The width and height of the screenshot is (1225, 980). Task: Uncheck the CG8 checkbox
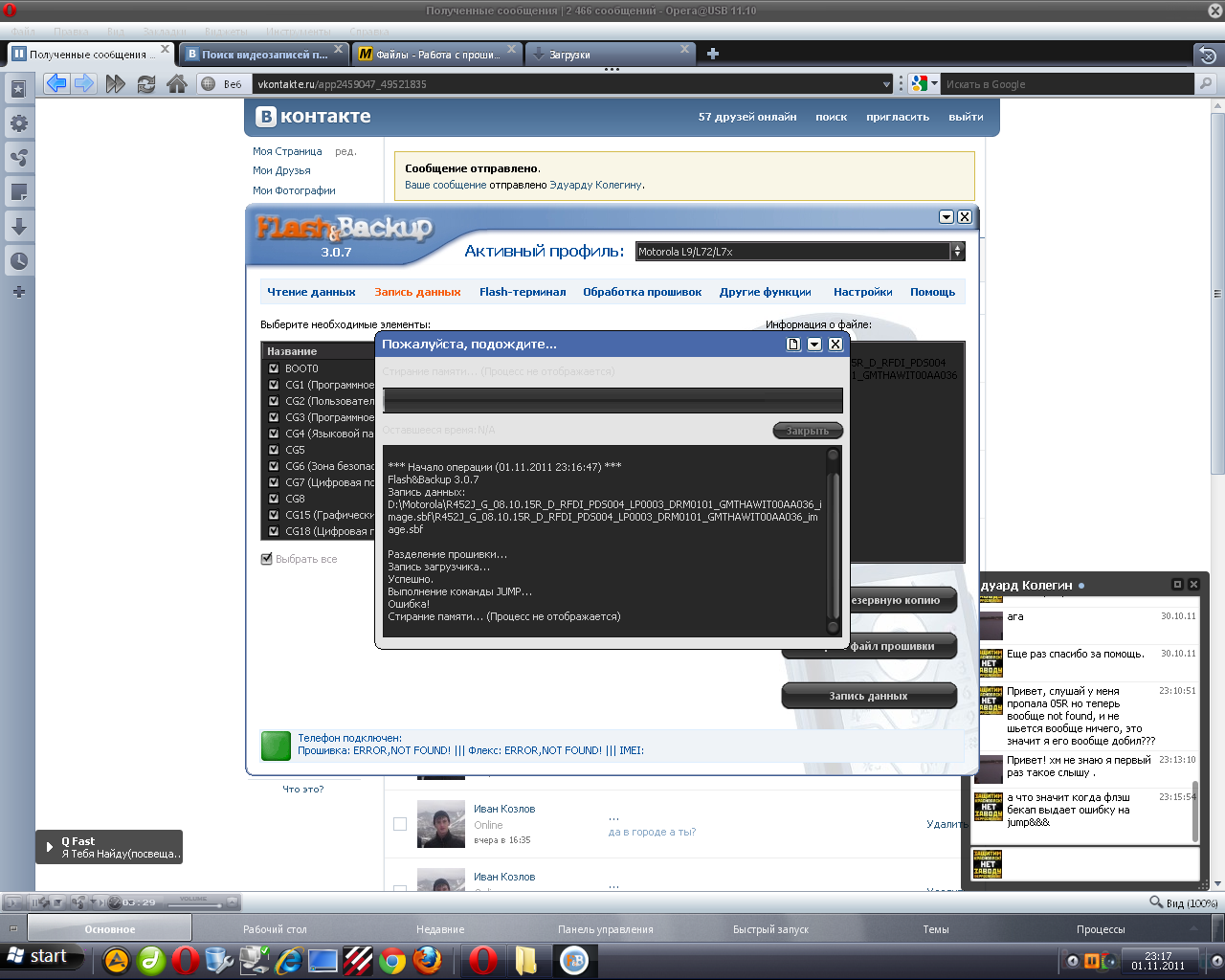[274, 499]
